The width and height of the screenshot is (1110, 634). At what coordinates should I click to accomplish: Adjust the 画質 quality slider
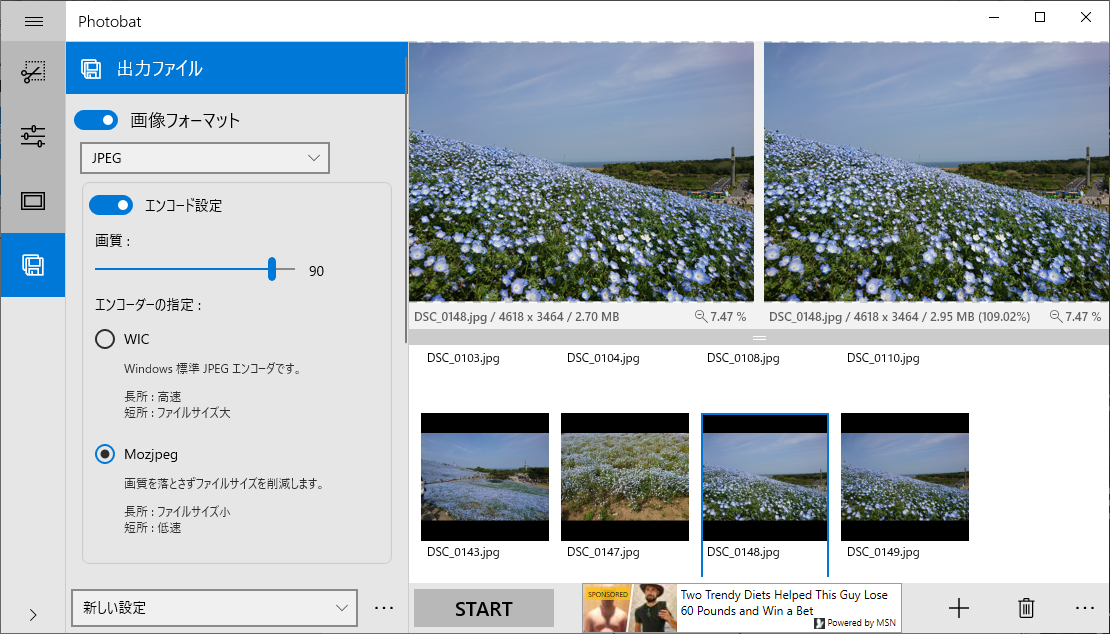(x=272, y=269)
